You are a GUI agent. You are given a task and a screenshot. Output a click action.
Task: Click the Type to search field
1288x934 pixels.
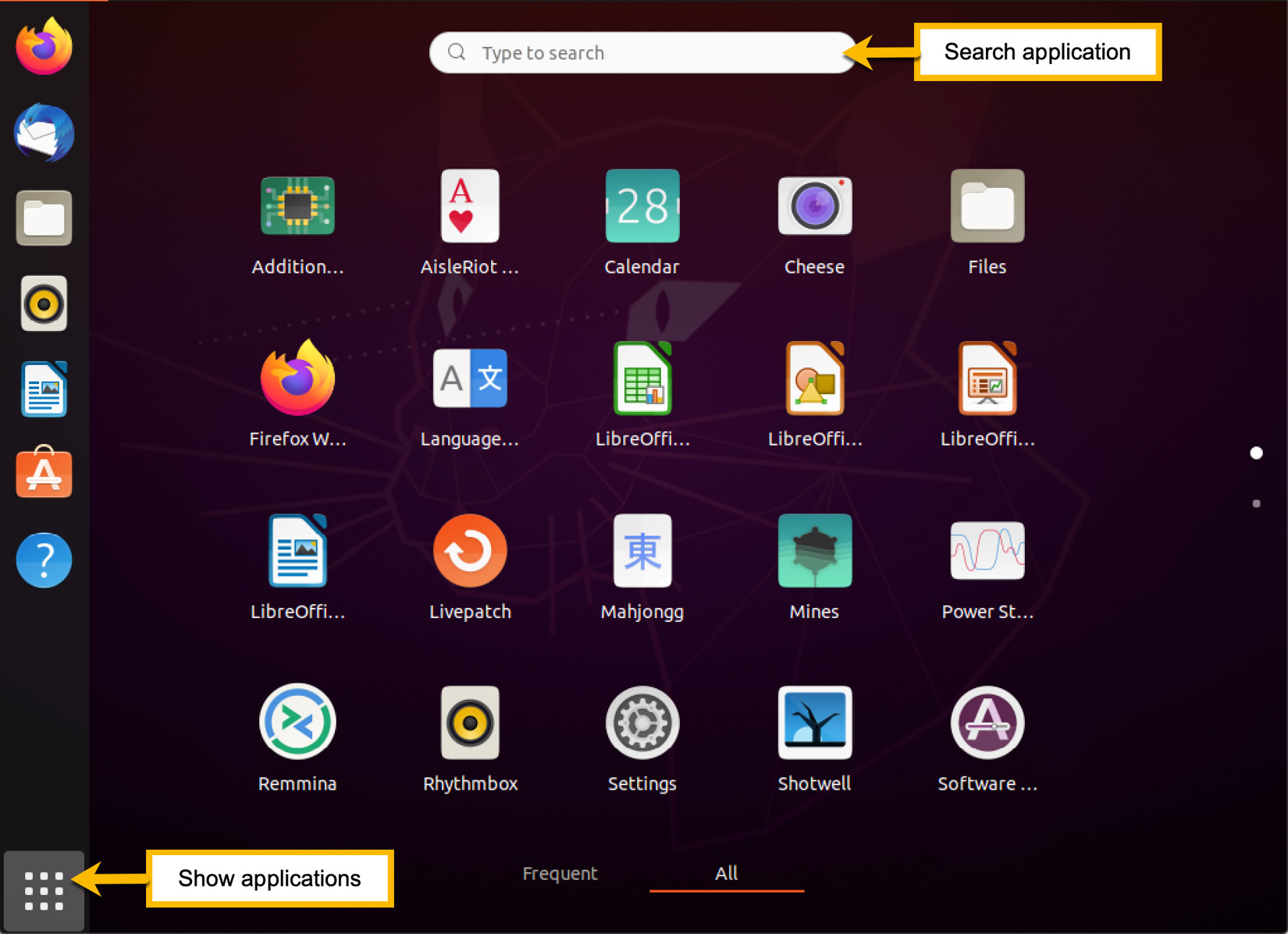(x=642, y=52)
